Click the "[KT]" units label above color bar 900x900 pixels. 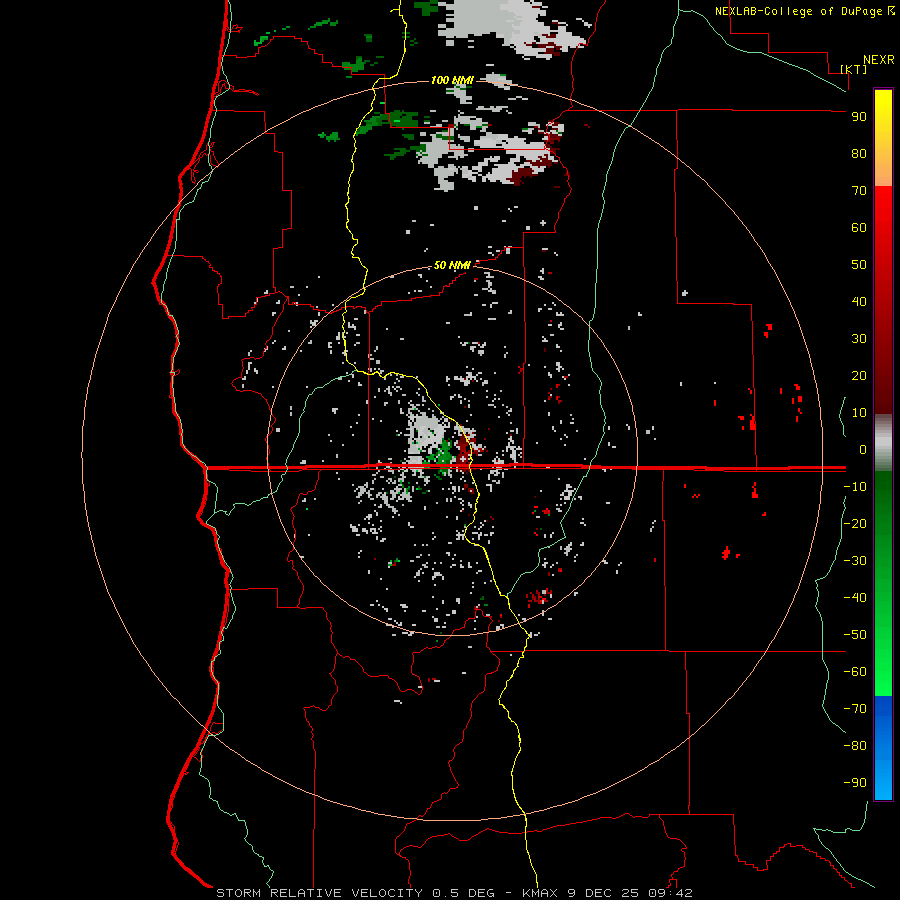point(854,69)
